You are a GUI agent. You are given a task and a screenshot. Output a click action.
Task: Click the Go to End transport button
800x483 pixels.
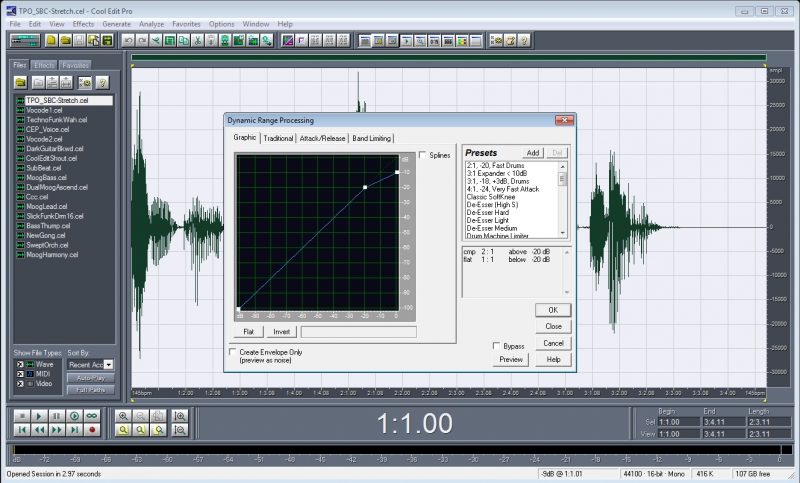click(x=74, y=430)
